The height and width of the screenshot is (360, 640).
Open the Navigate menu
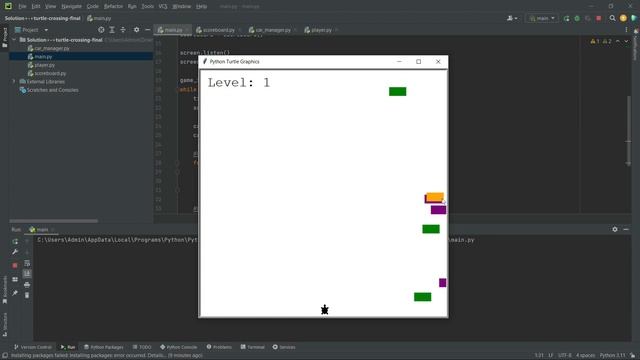coord(71,7)
